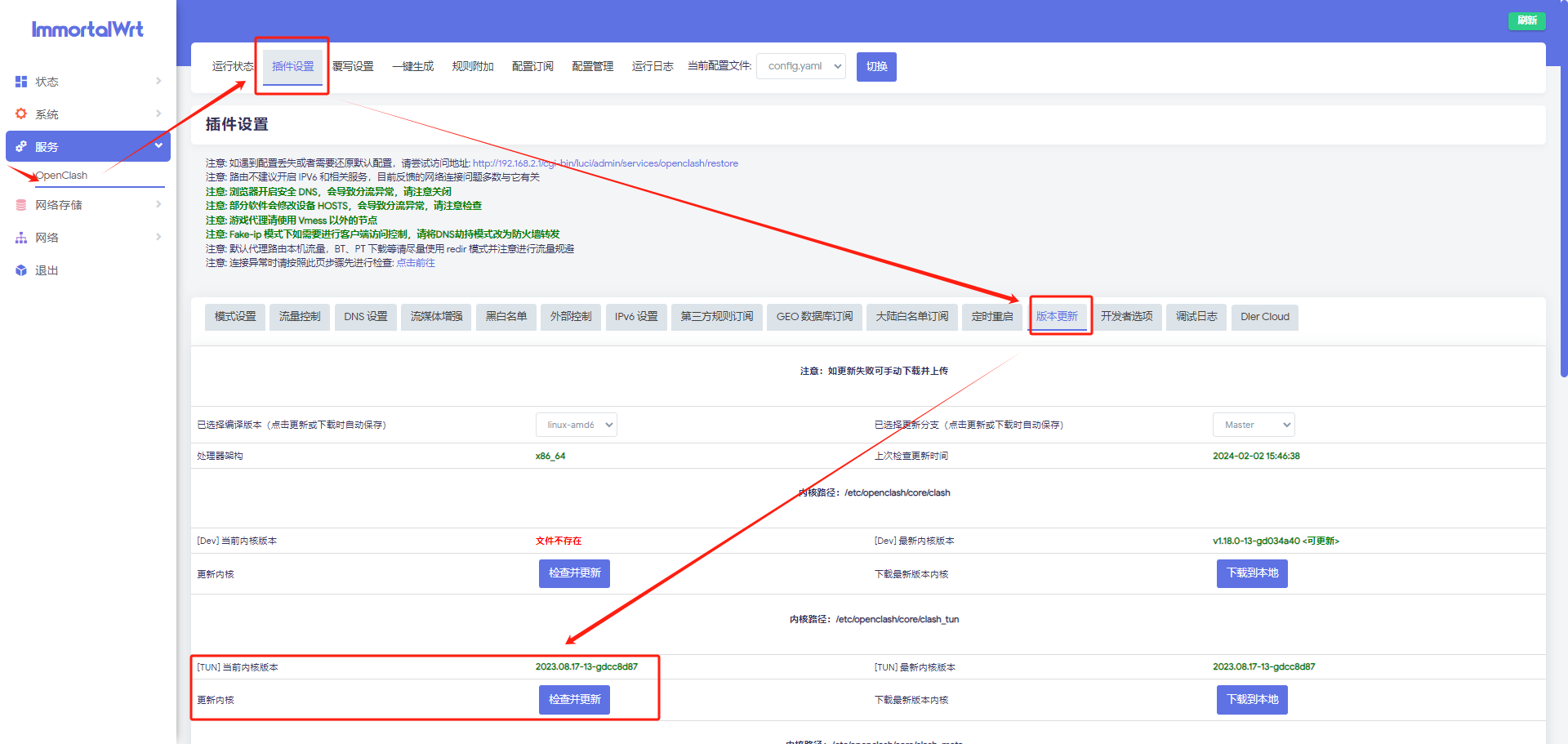Open the Master update branch dropdown
The height and width of the screenshot is (744, 1568).
[1254, 424]
